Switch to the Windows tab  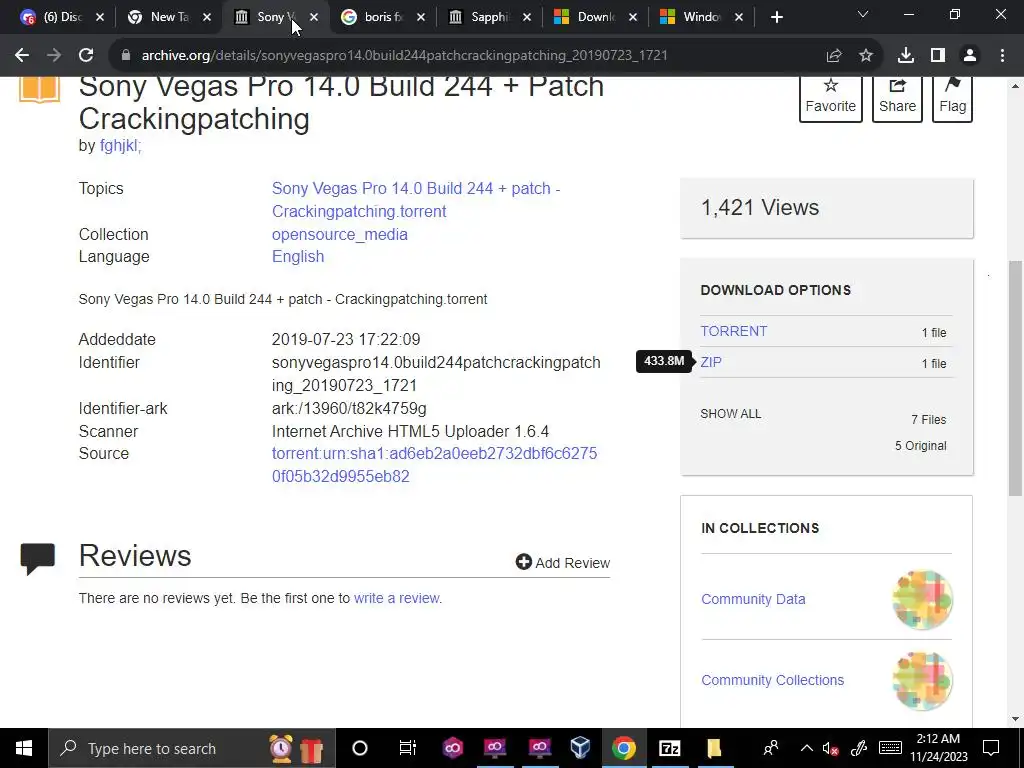click(x=701, y=17)
